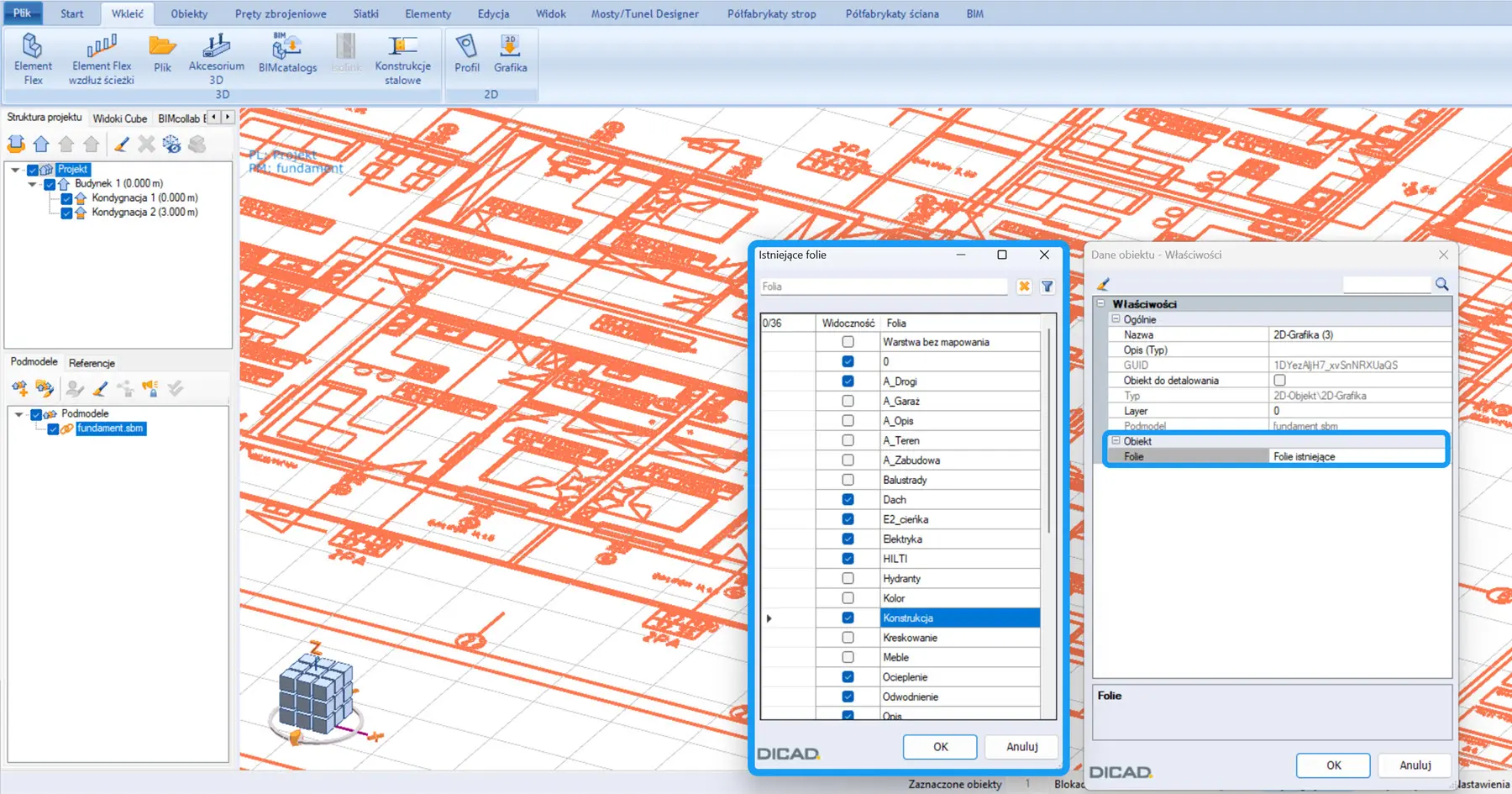The image size is (1512, 794).
Task: Insert 2D Grafika
Action: click(x=510, y=54)
